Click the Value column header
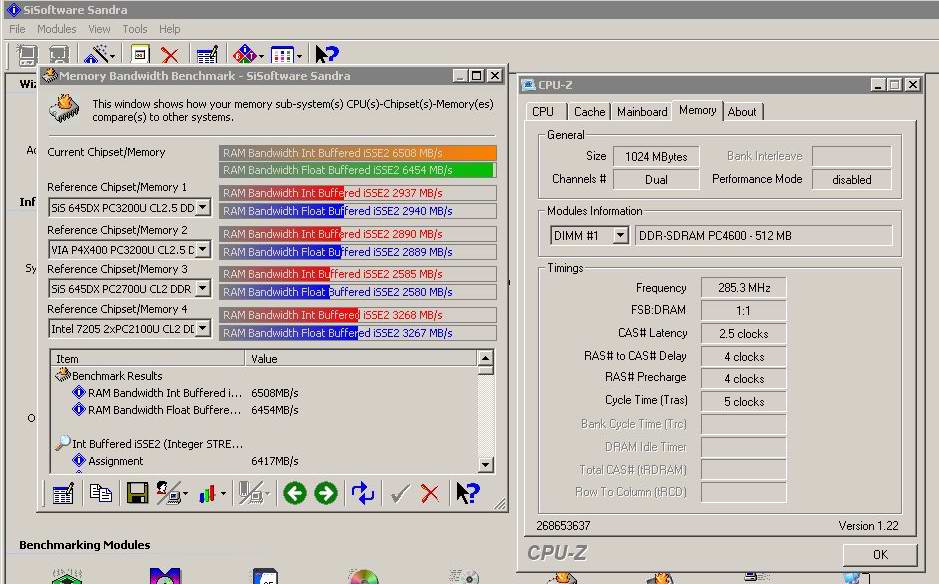The width and height of the screenshot is (939, 584). click(361, 359)
